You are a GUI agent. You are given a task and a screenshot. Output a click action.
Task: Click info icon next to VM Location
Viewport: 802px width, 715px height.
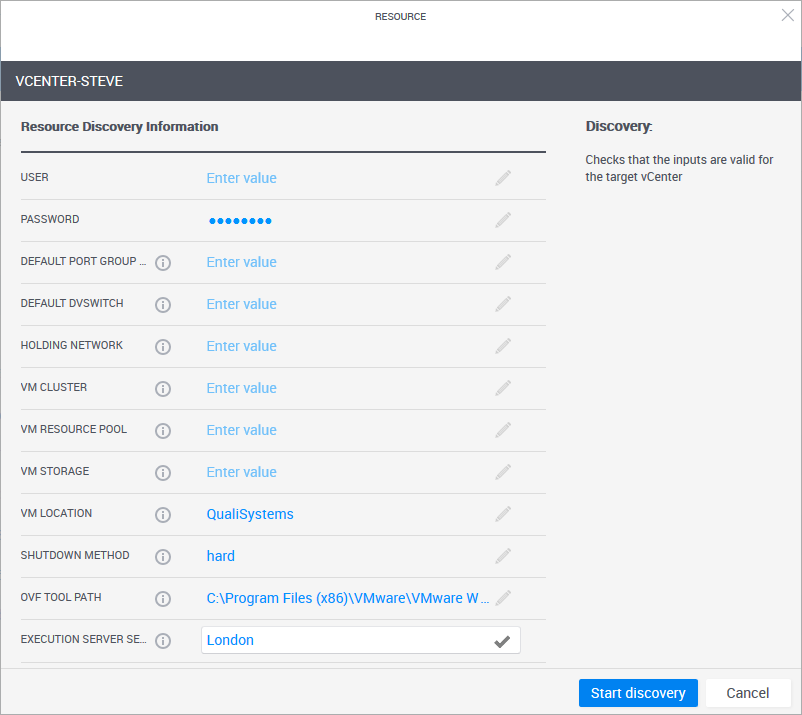pos(163,515)
